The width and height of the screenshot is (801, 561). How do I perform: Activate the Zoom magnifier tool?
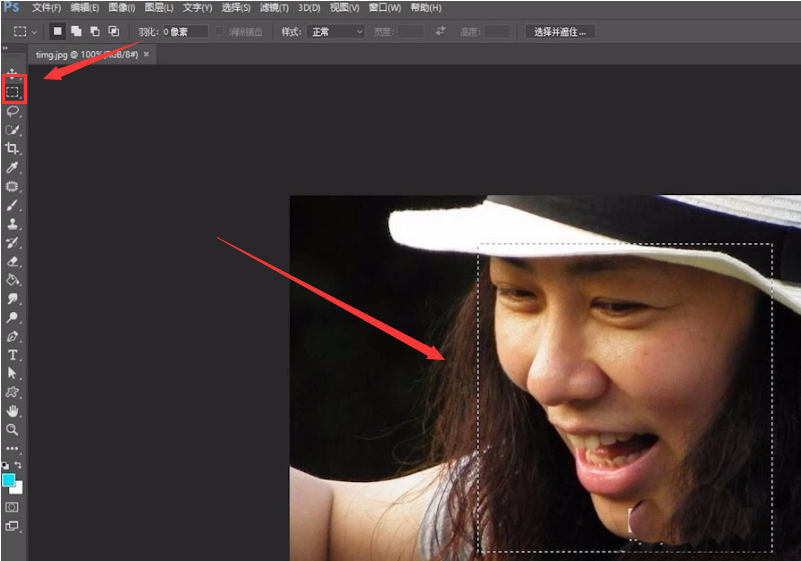pos(13,429)
